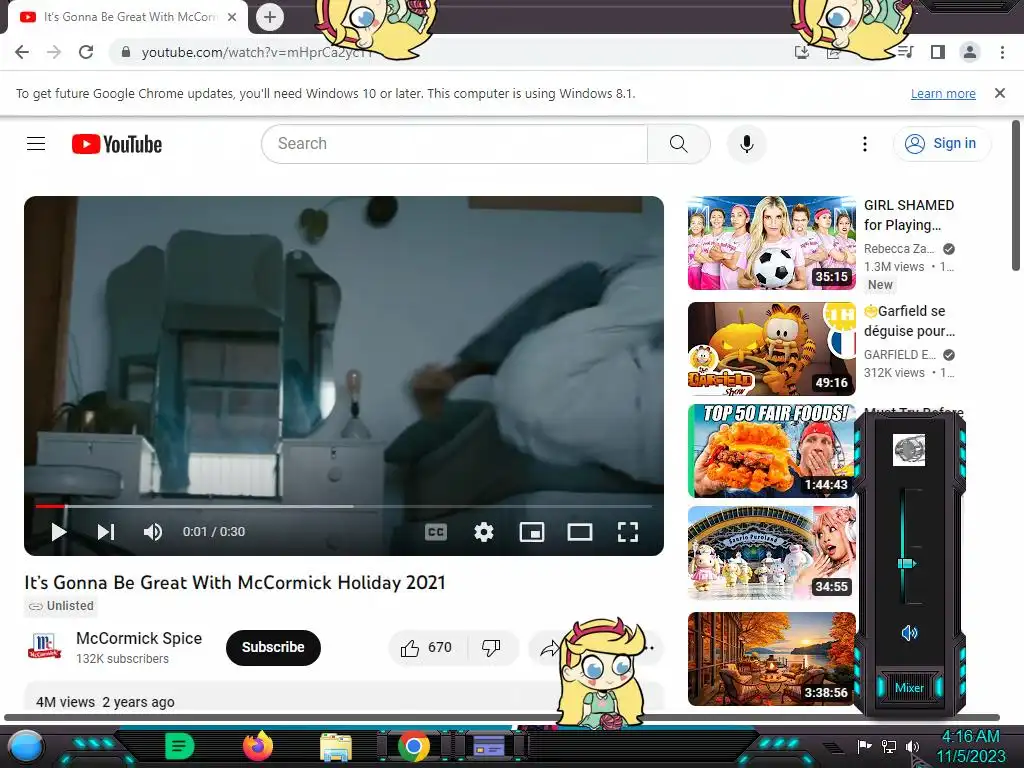The width and height of the screenshot is (1024, 768).
Task: Click Chrome taskbar icon
Action: [413, 746]
